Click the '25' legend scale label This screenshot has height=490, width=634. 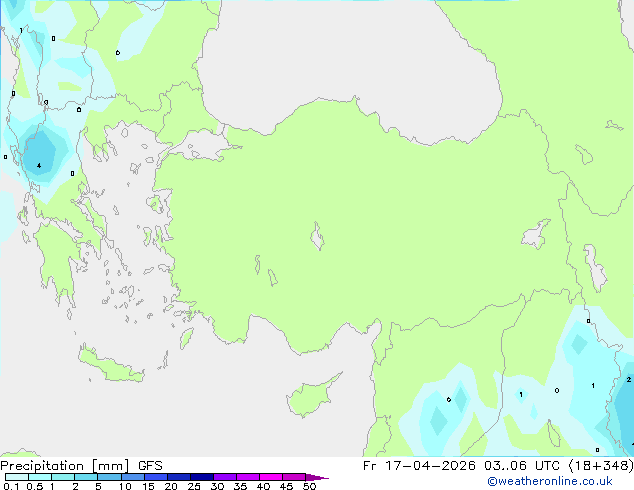194,486
